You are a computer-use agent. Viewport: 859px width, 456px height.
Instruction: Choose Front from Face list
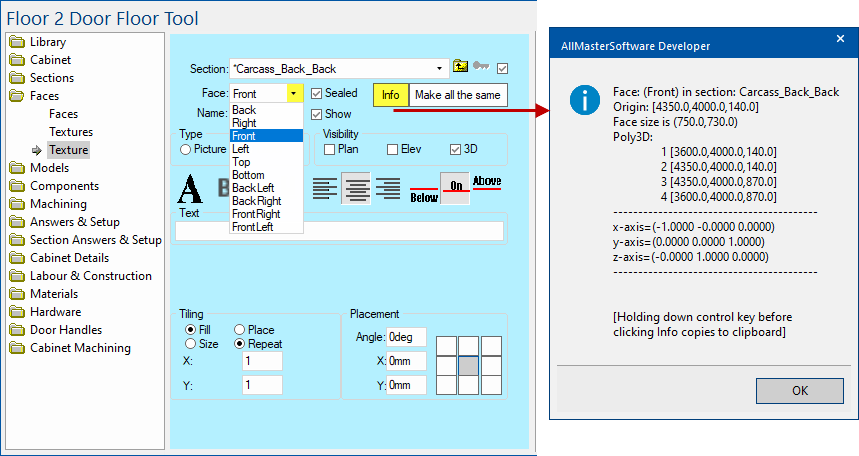click(x=266, y=136)
